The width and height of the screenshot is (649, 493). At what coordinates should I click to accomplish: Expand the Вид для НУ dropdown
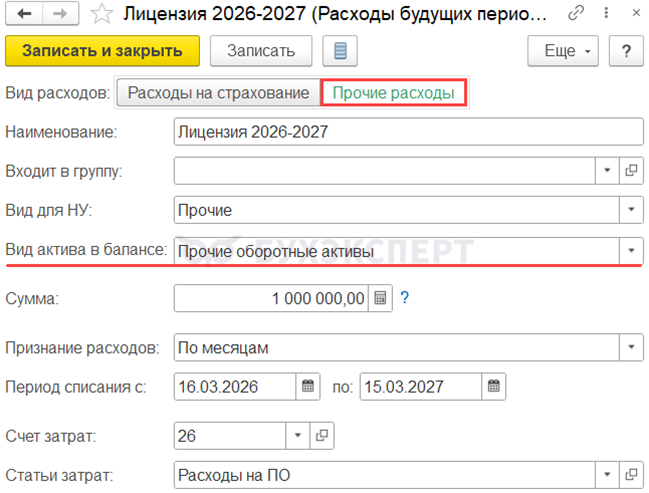click(x=631, y=210)
